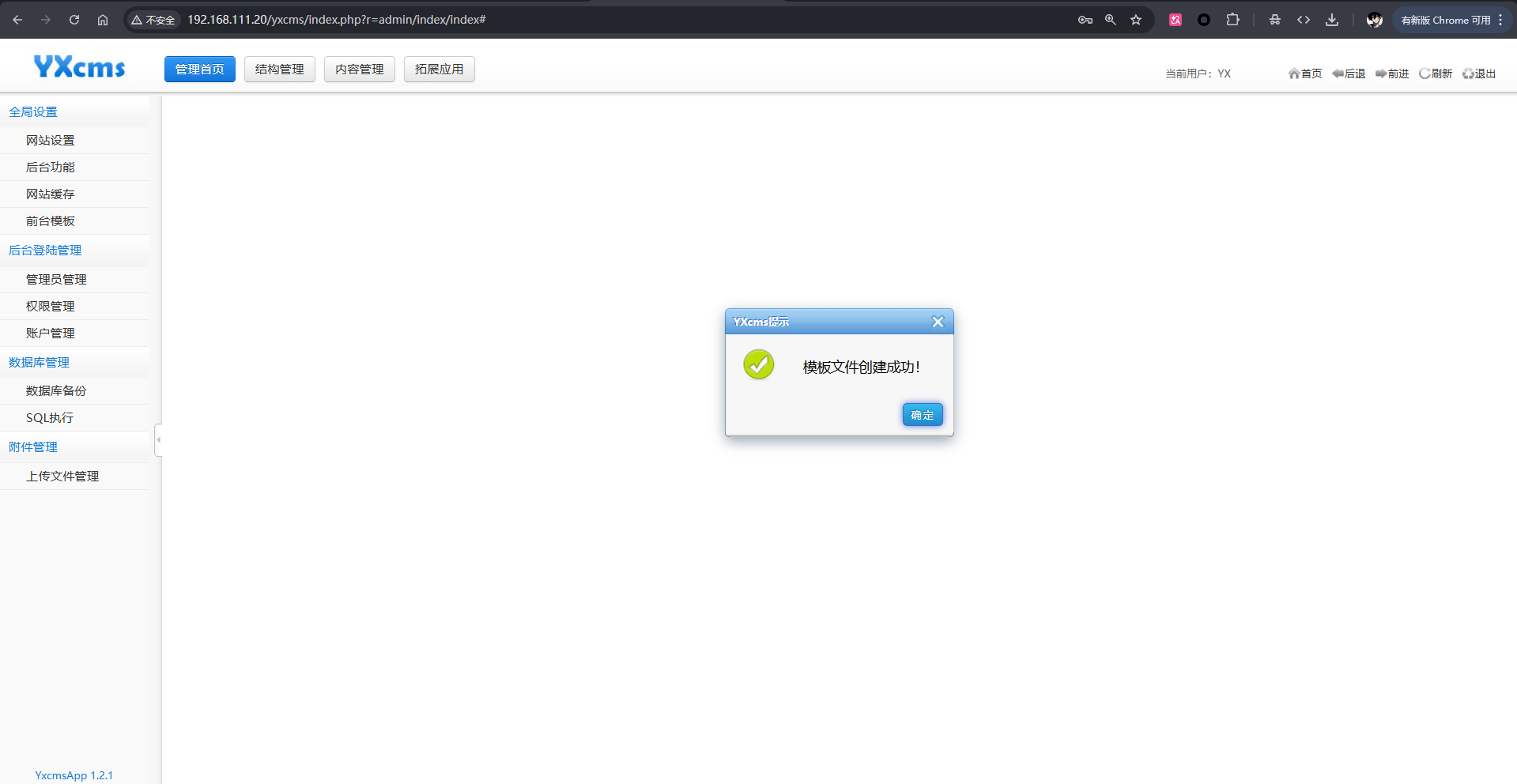
Task: Click the zoom magnifier icon in address bar
Action: pyautogui.click(x=1111, y=20)
